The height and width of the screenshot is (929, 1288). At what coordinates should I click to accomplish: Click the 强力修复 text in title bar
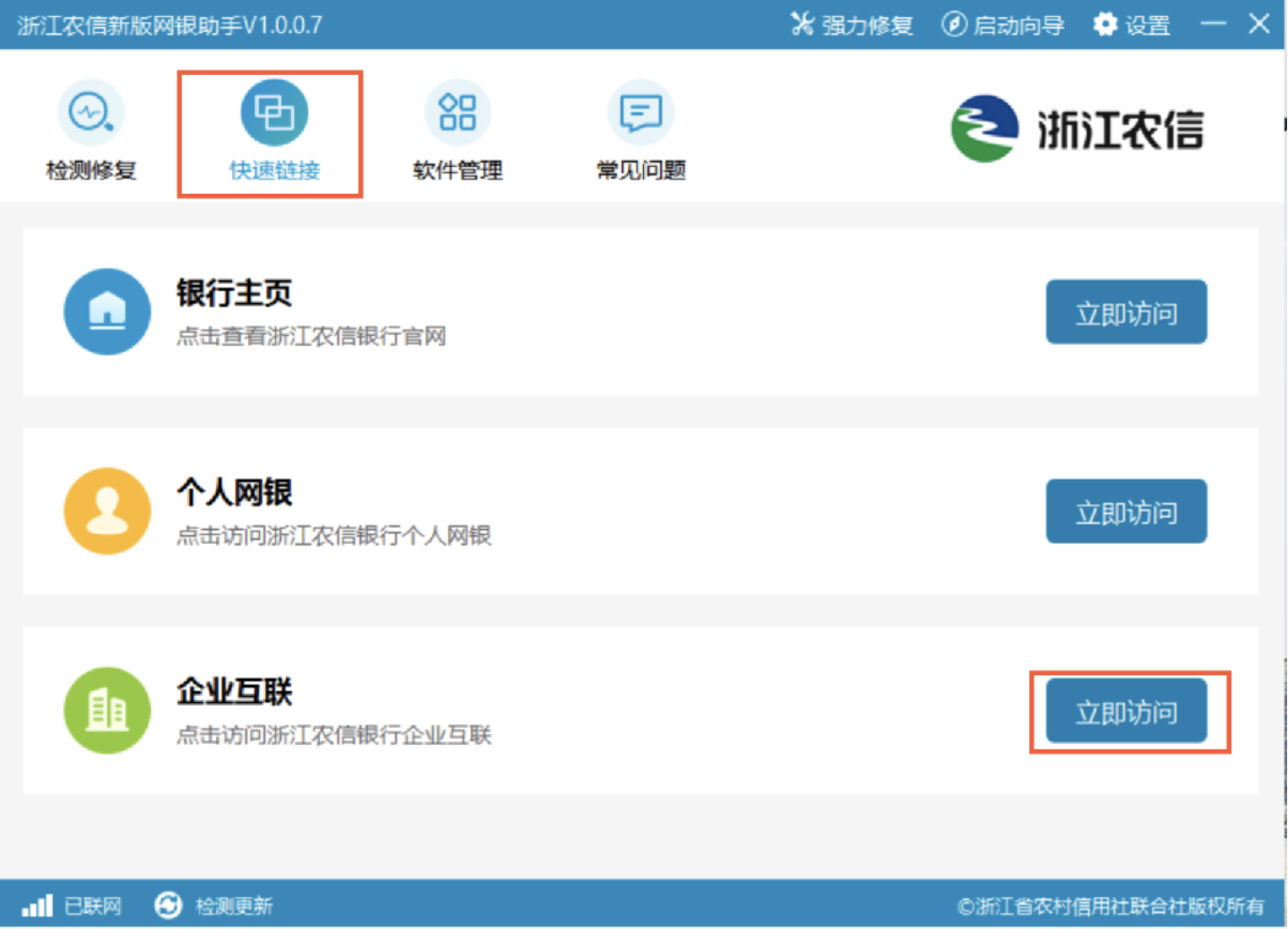point(866,25)
